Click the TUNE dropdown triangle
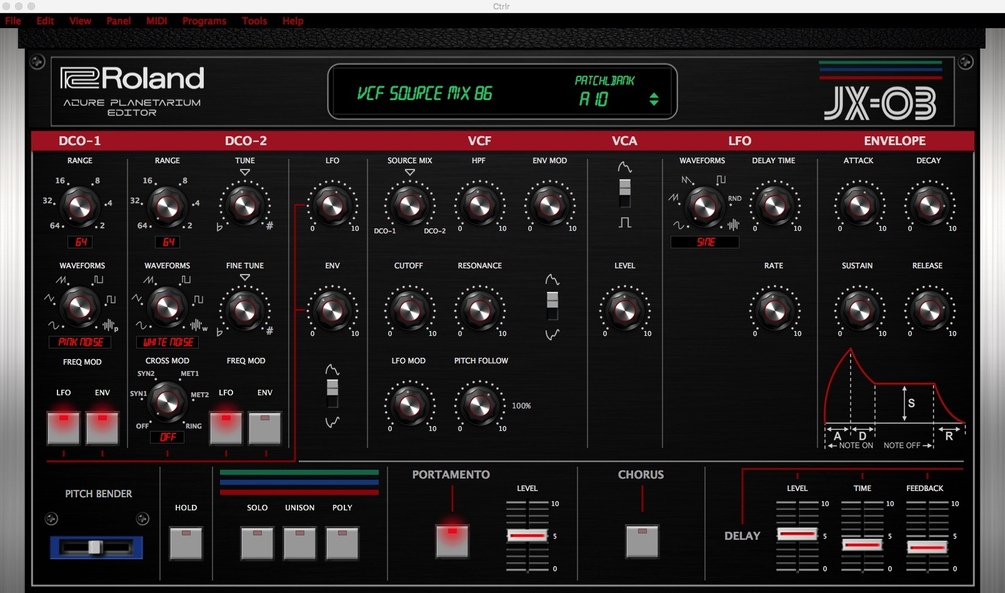 (244, 172)
